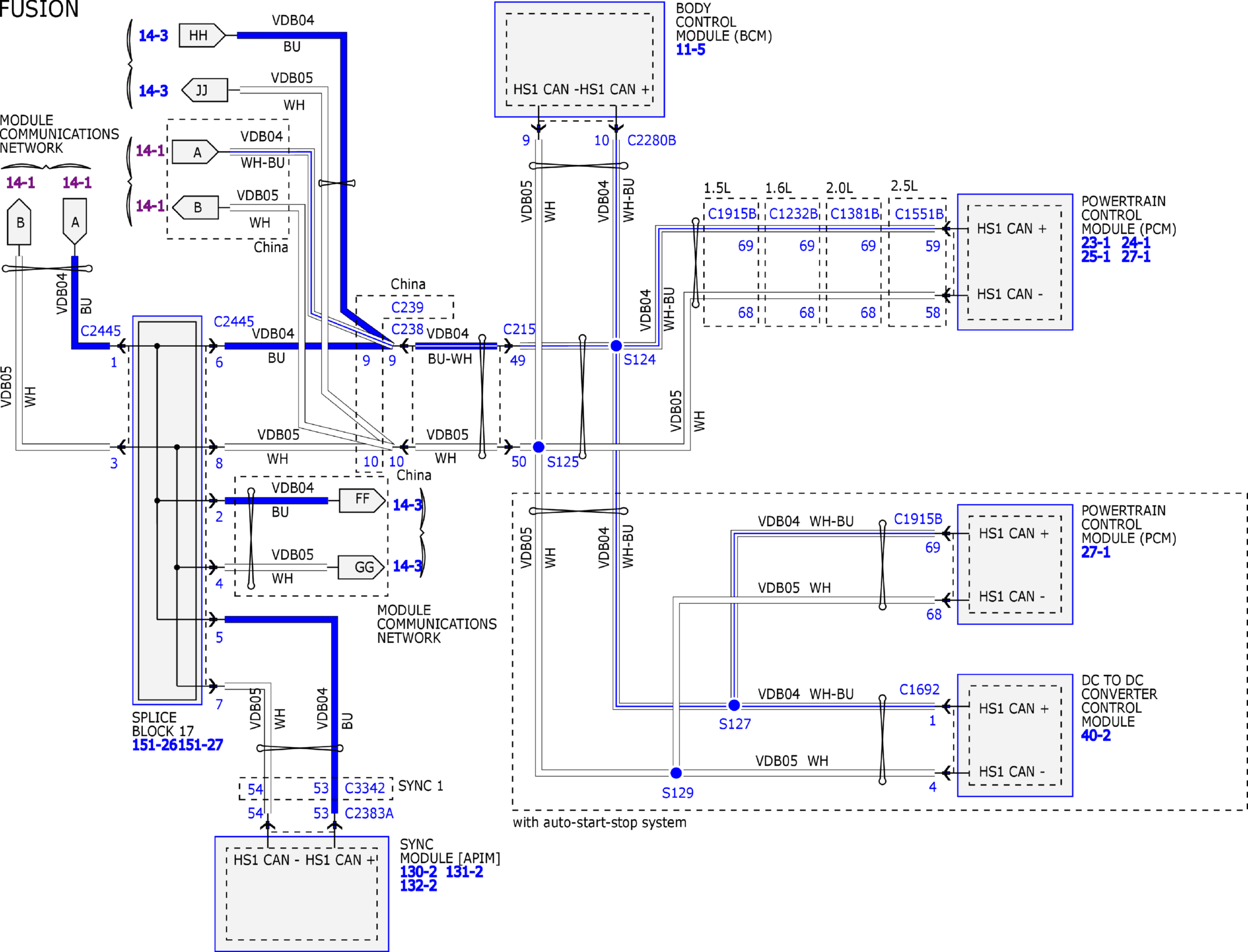
Task: Open page reference 132-2 for SYNC module
Action: (418, 886)
